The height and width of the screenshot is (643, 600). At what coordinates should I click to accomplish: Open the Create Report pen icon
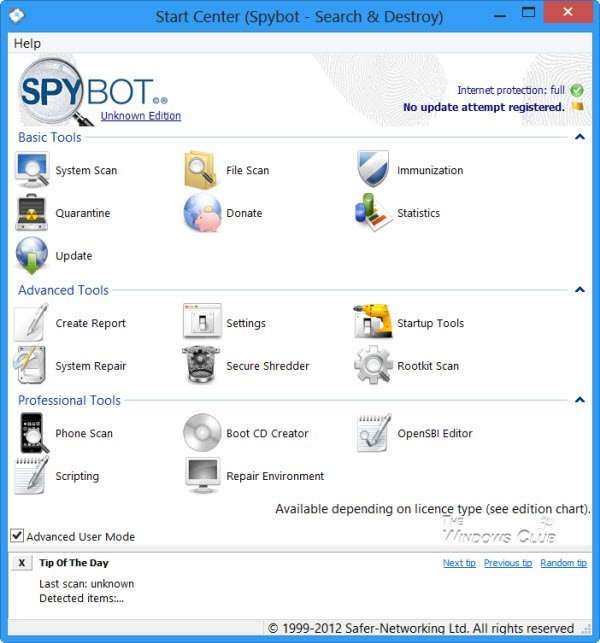[32, 323]
